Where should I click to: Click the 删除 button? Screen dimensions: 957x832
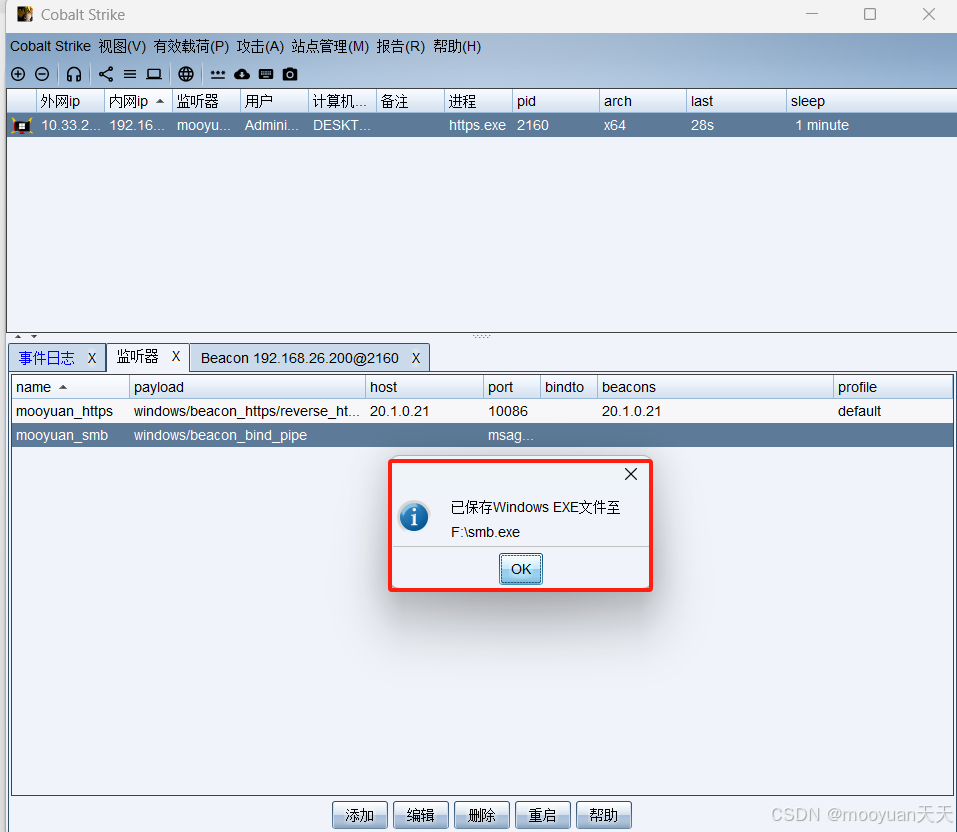(482, 816)
